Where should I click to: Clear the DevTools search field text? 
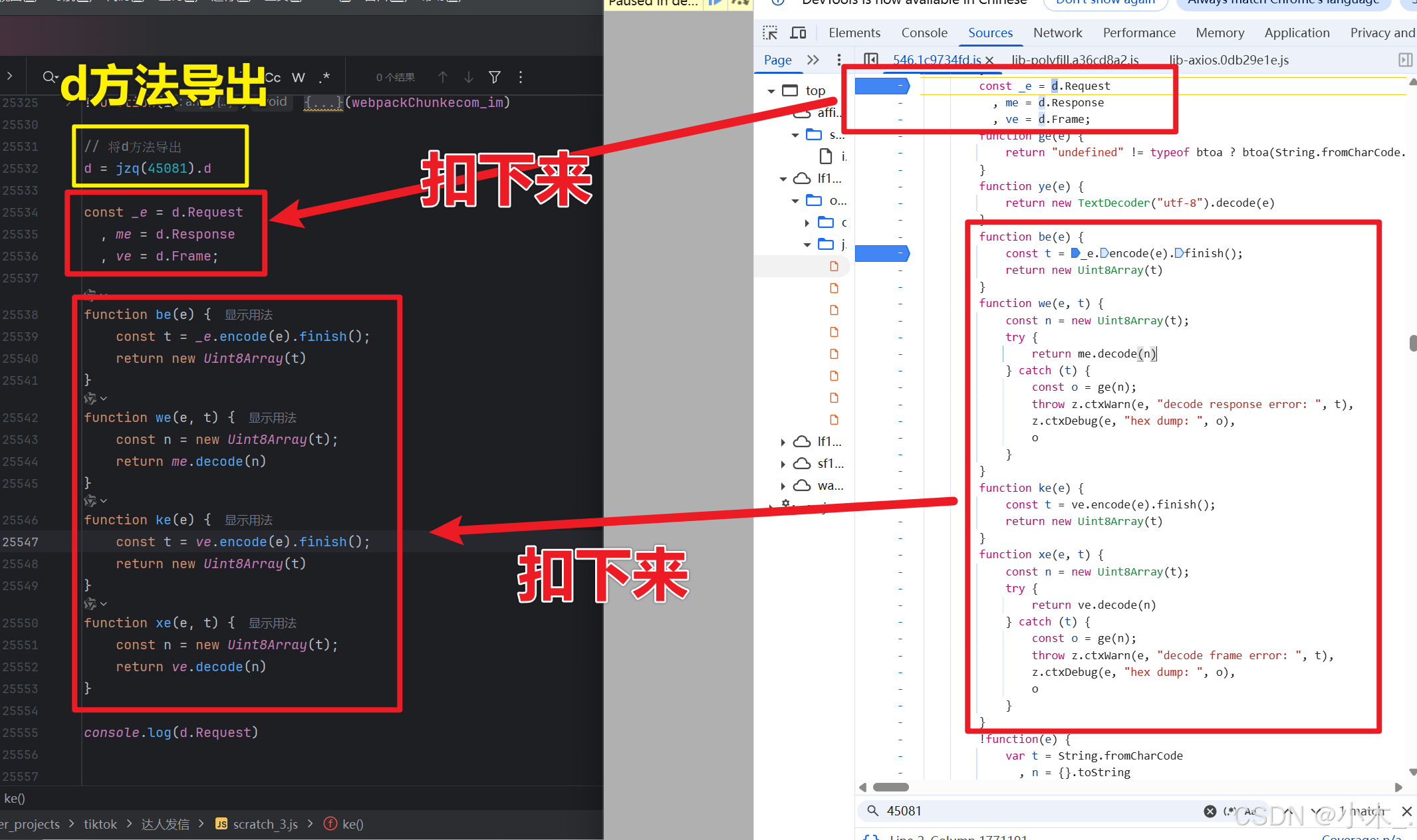pos(1210,811)
